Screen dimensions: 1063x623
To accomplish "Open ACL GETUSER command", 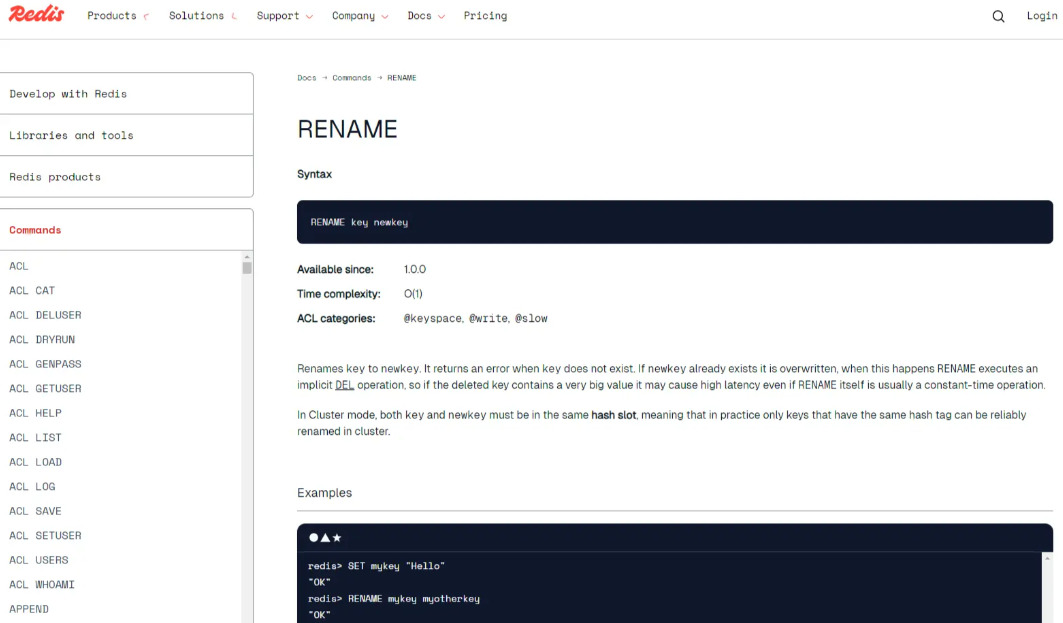I will click(x=45, y=388).
